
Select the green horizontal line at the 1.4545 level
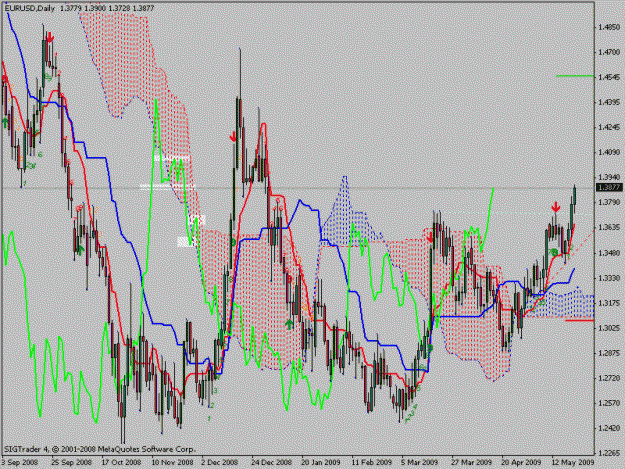(575, 76)
